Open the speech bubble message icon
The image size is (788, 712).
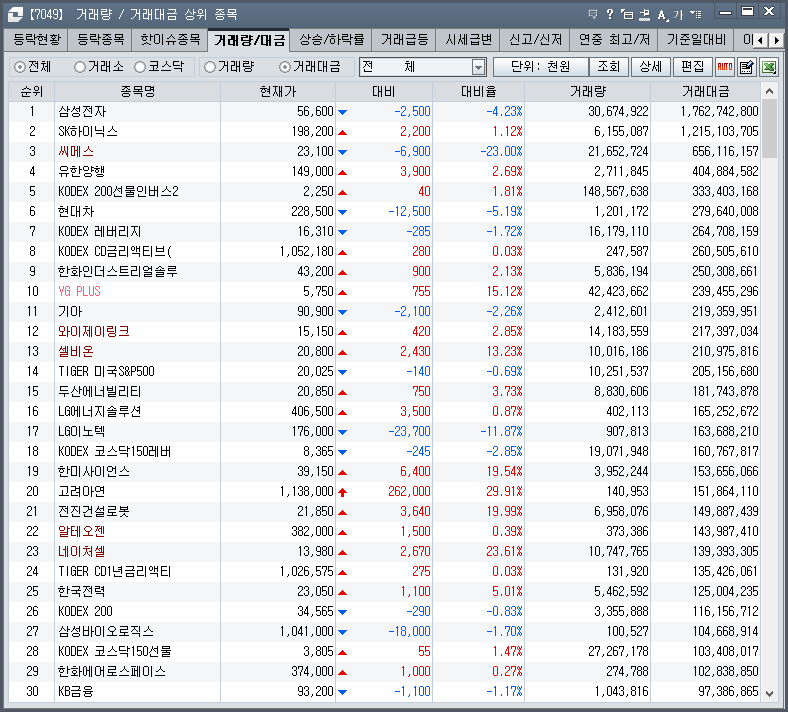pos(593,14)
